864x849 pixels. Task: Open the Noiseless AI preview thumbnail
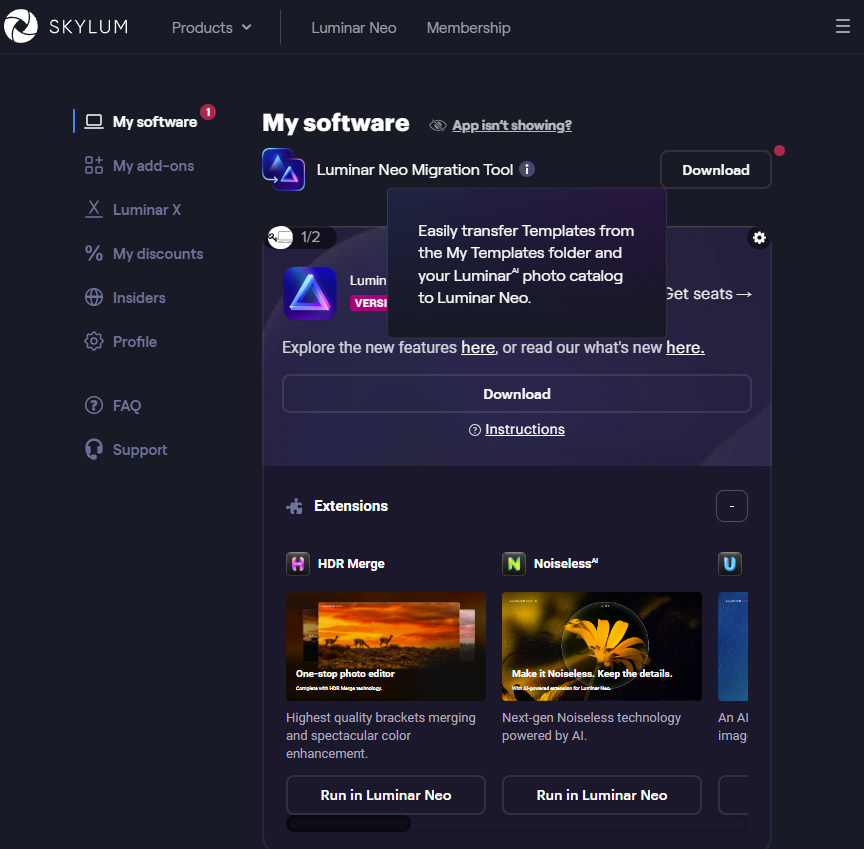pos(602,646)
